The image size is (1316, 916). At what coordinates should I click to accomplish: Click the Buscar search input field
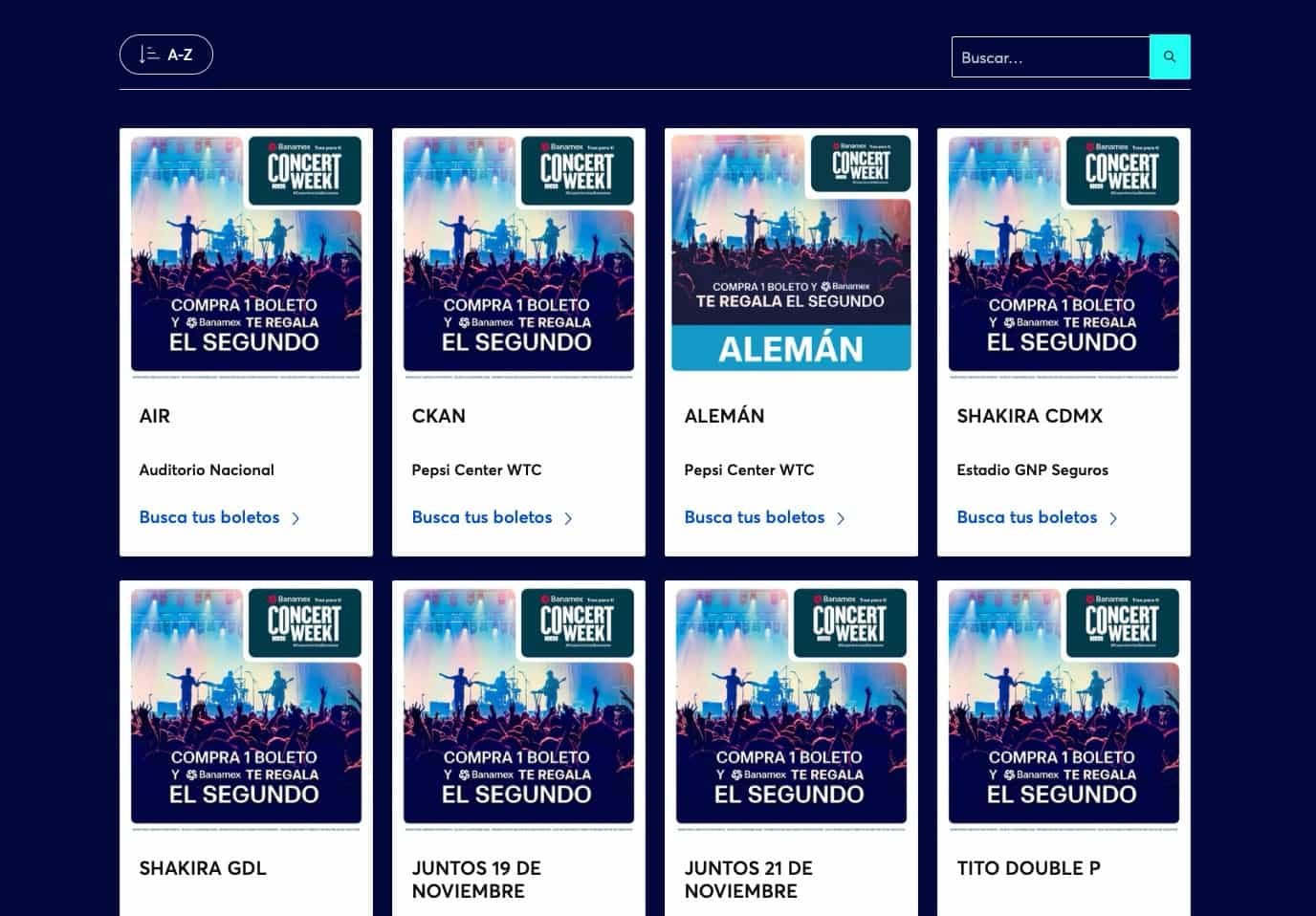tap(1050, 57)
